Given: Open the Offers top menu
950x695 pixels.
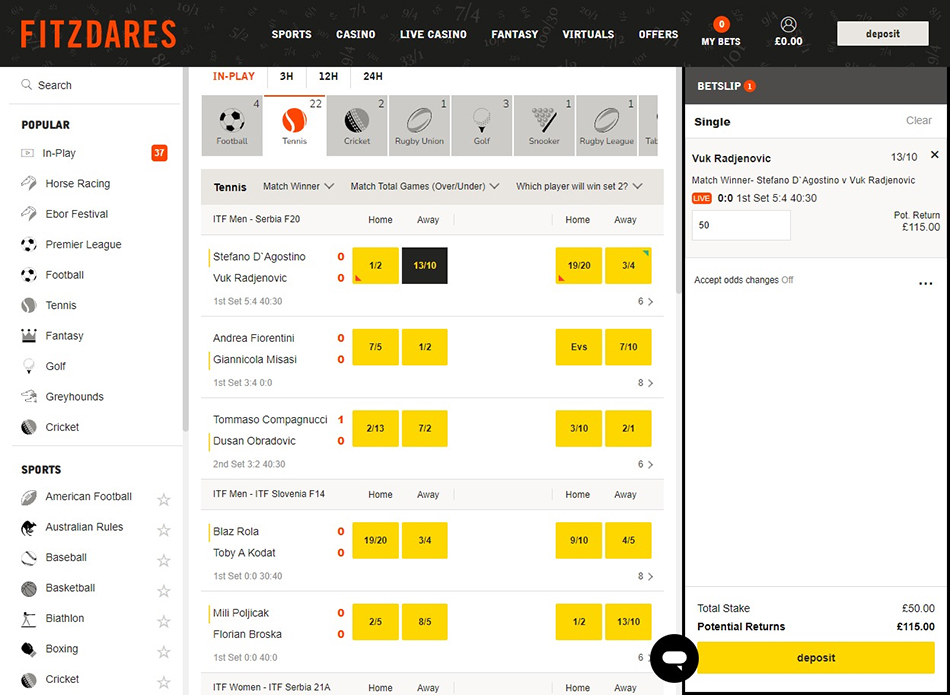Looking at the screenshot, I should pos(658,35).
